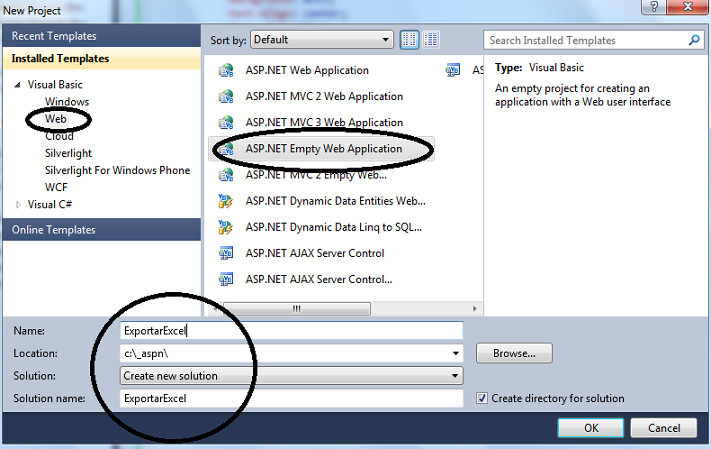The image size is (711, 449).
Task: Select ASP.NET MVC 2 Web Application text
Action: pos(324,97)
